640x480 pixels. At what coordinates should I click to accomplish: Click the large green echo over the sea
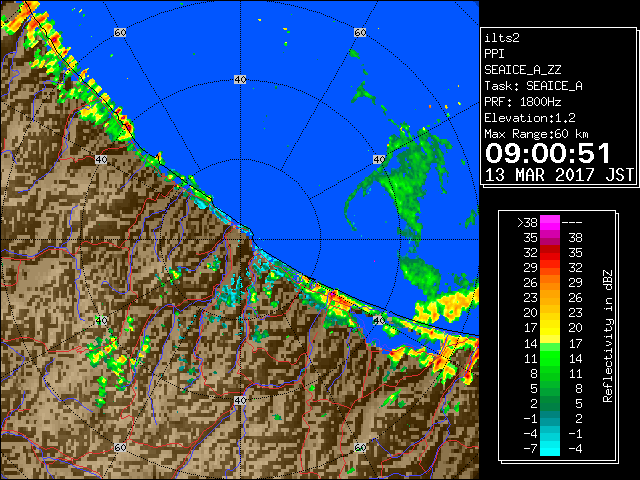[x=410, y=180]
